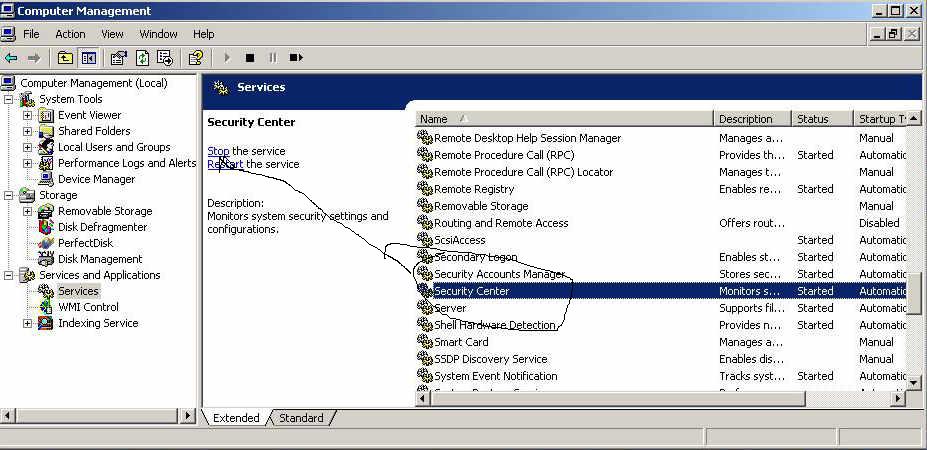The width and height of the screenshot is (927, 450).
Task: Sort by the Description column header
Action: click(753, 119)
